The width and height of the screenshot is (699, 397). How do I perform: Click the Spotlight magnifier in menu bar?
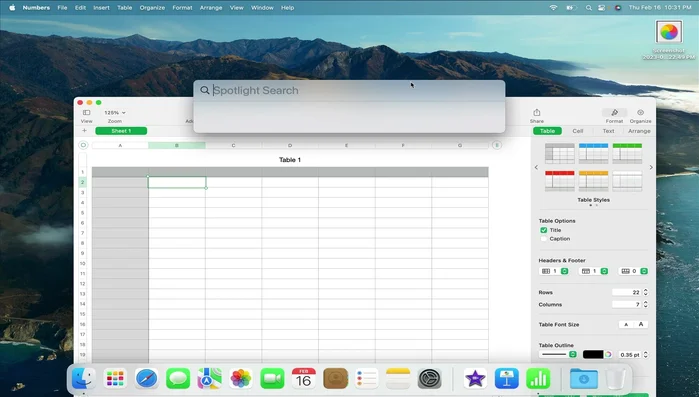click(x=588, y=8)
